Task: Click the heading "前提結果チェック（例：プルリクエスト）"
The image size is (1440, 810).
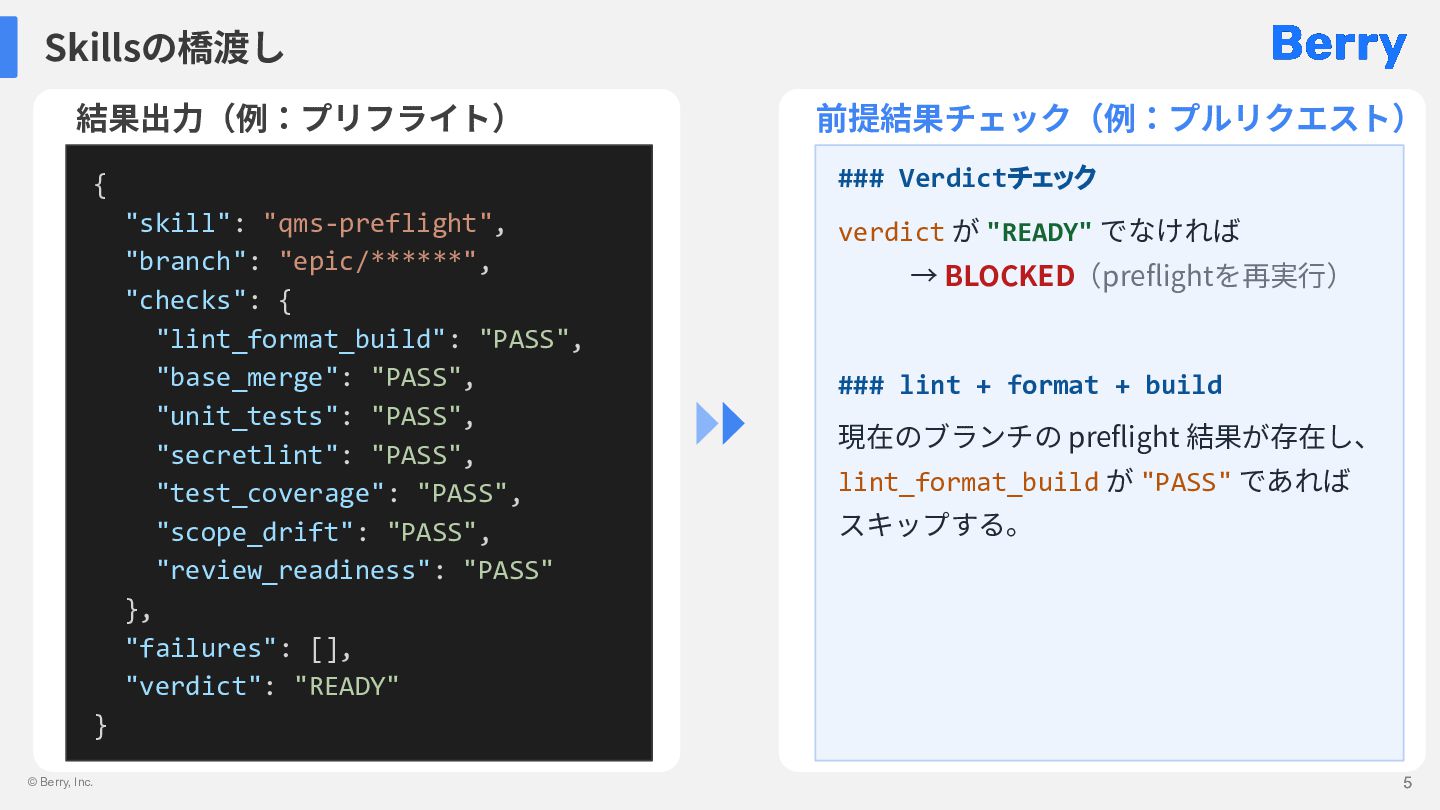Action: (1113, 118)
